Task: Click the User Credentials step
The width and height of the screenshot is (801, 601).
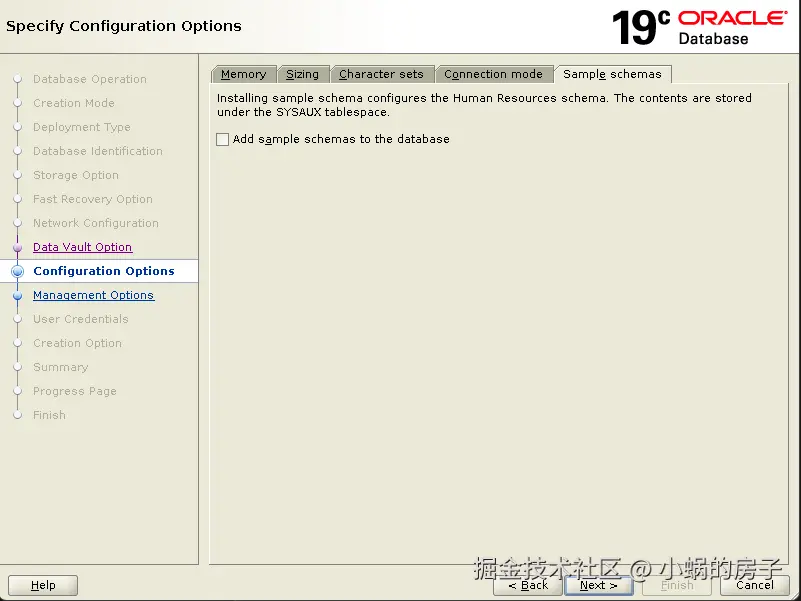Action: click(x=81, y=319)
